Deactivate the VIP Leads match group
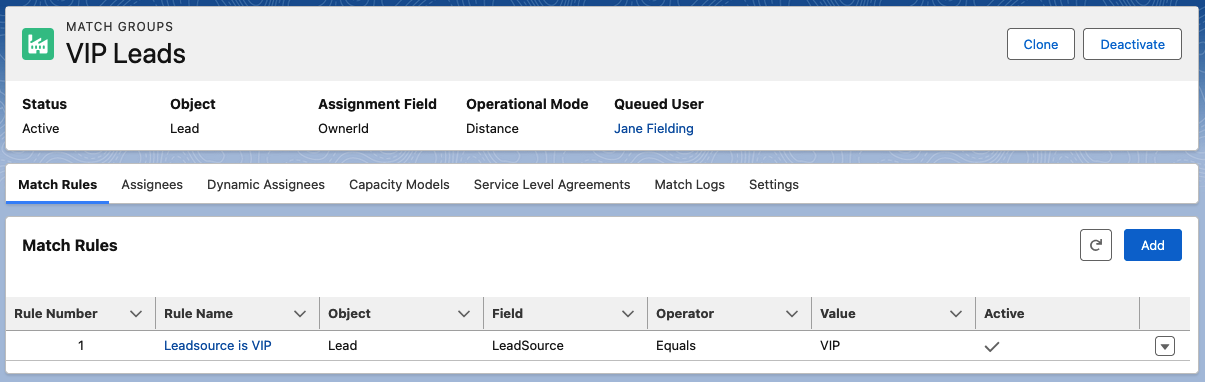 pos(1132,44)
